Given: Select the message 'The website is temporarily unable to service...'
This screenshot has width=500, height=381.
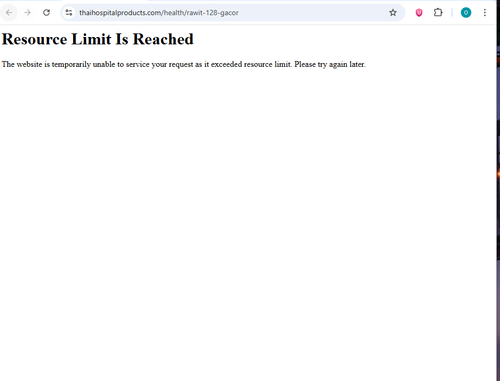Looking at the screenshot, I should coord(184,64).
